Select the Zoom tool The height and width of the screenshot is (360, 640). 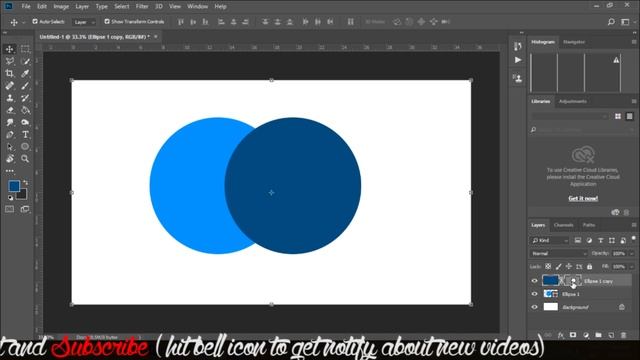[25, 159]
